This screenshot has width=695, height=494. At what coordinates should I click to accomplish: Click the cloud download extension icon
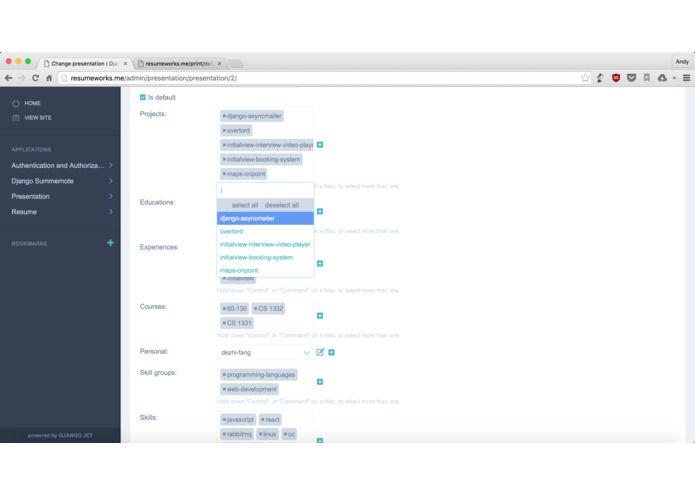tap(662, 78)
